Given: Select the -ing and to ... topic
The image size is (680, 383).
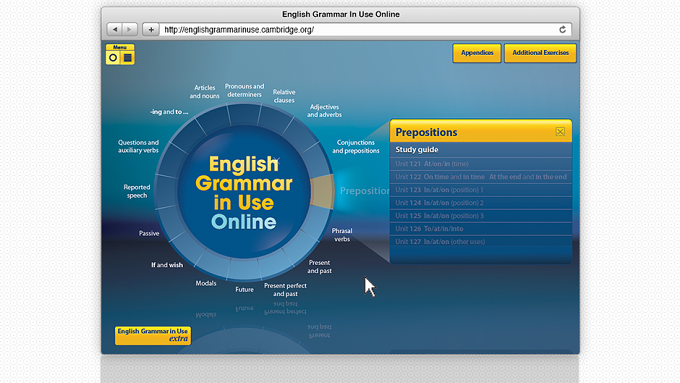Looking at the screenshot, I should tap(169, 112).
